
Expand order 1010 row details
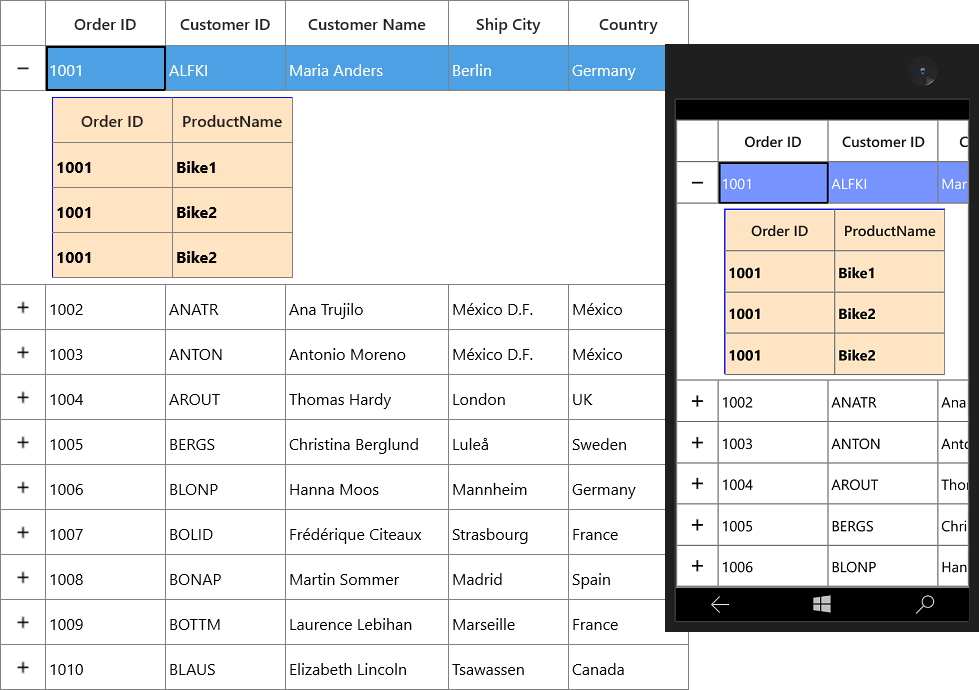(x=23, y=667)
